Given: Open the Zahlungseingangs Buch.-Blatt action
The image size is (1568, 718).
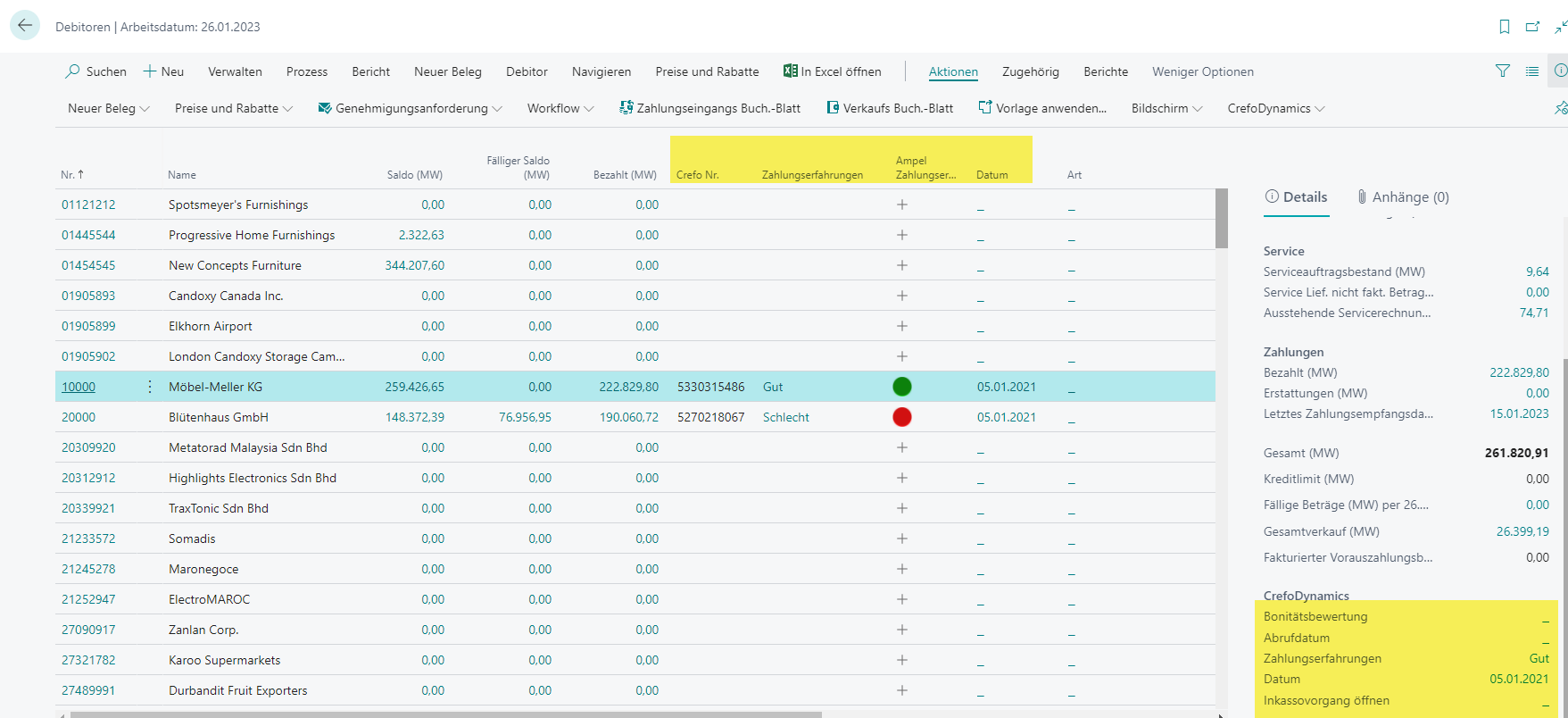Looking at the screenshot, I should 710,108.
